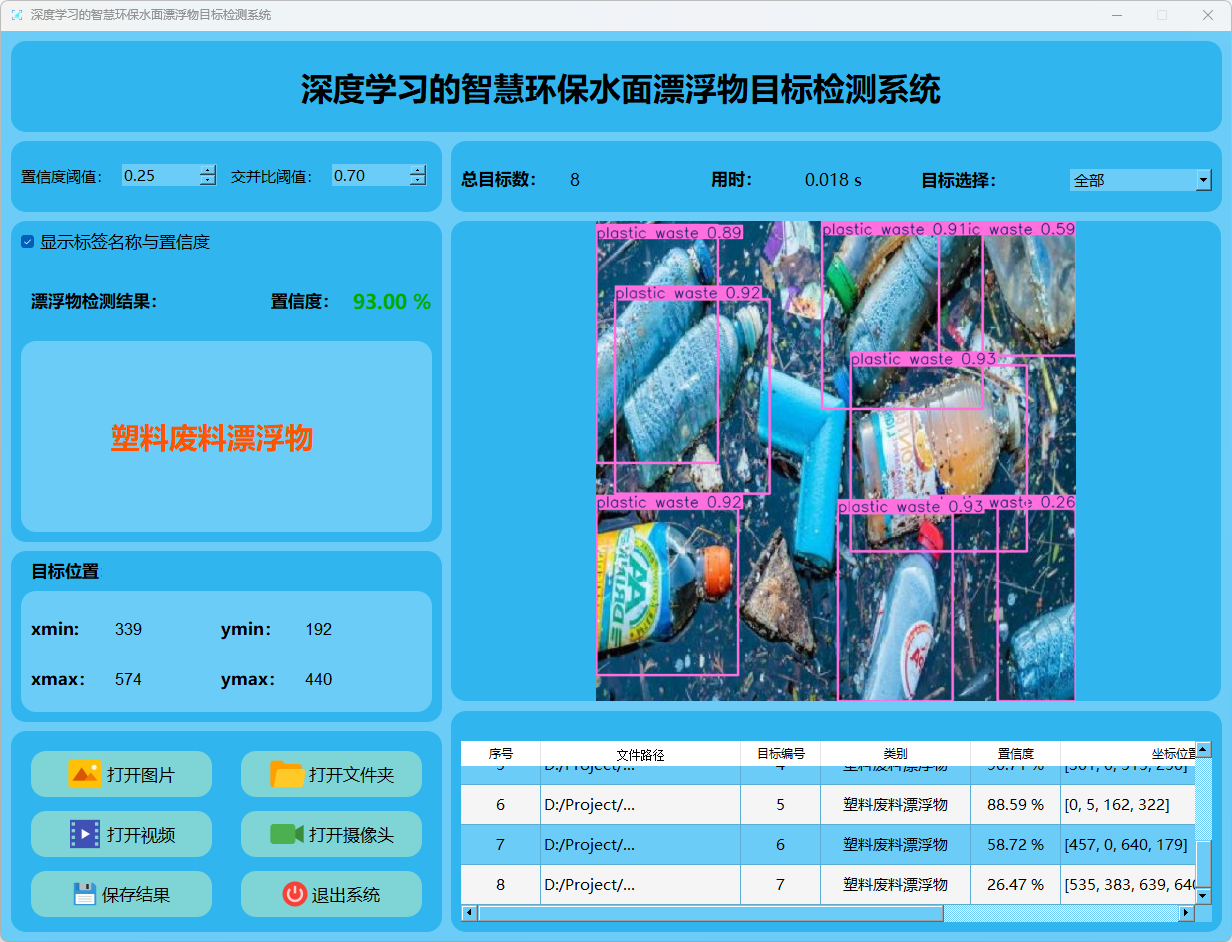Decrease the IoU threshold with down arrow

417,181
